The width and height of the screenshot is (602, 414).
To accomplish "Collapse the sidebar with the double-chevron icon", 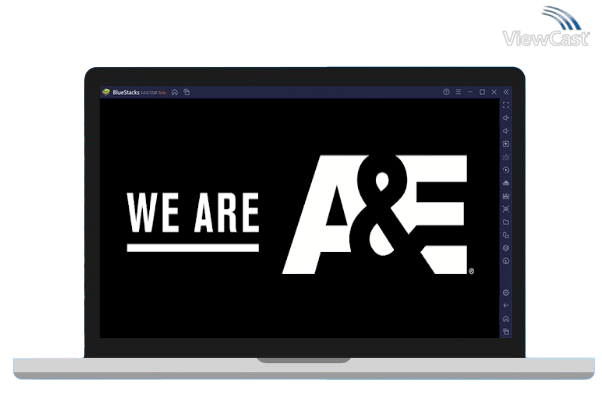I will click(x=506, y=92).
